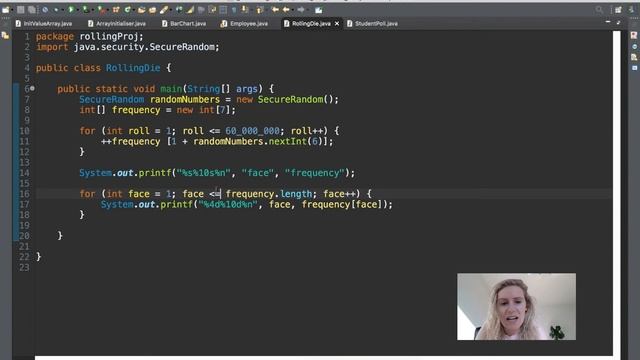Open the bottom view icon in right trim

pos(634,68)
